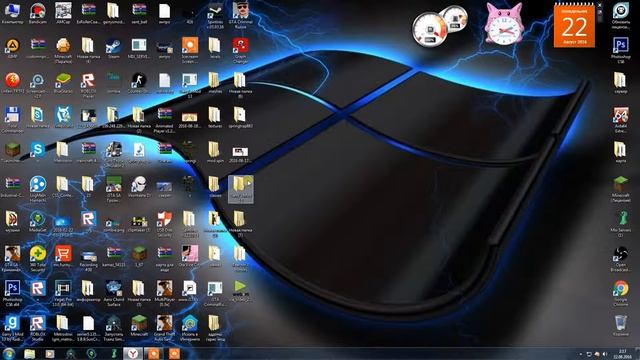Open the GTA Criminal Russia shortcut
The height and width of the screenshot is (360, 640).
240,15
